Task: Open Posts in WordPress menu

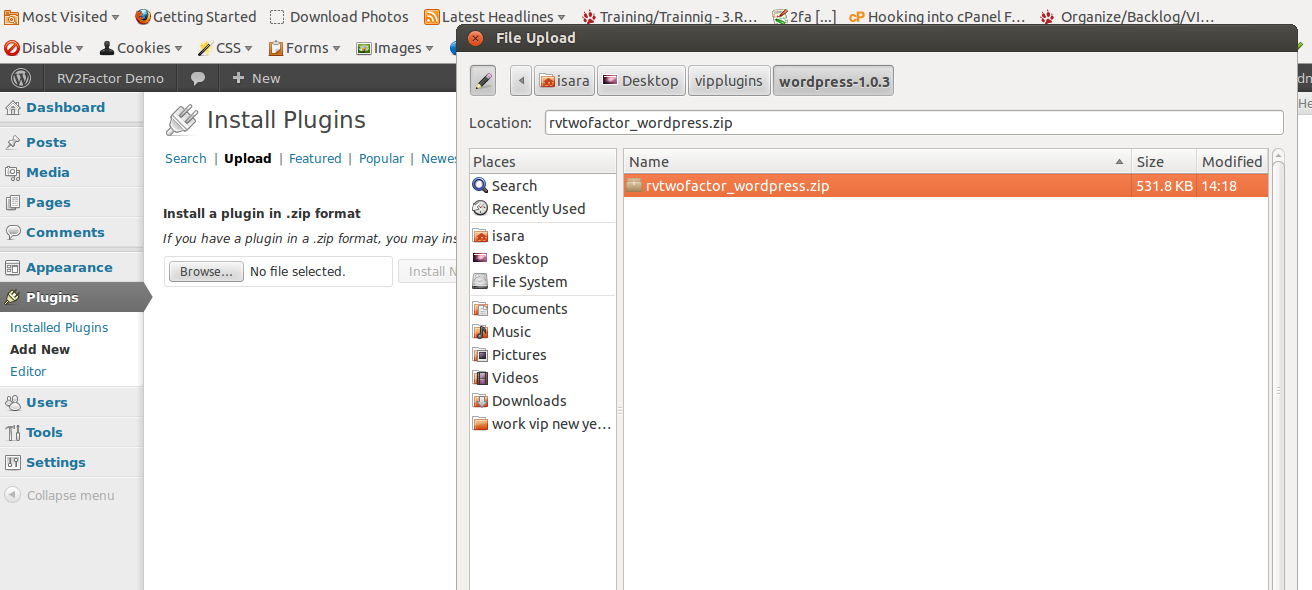Action: 71,142
